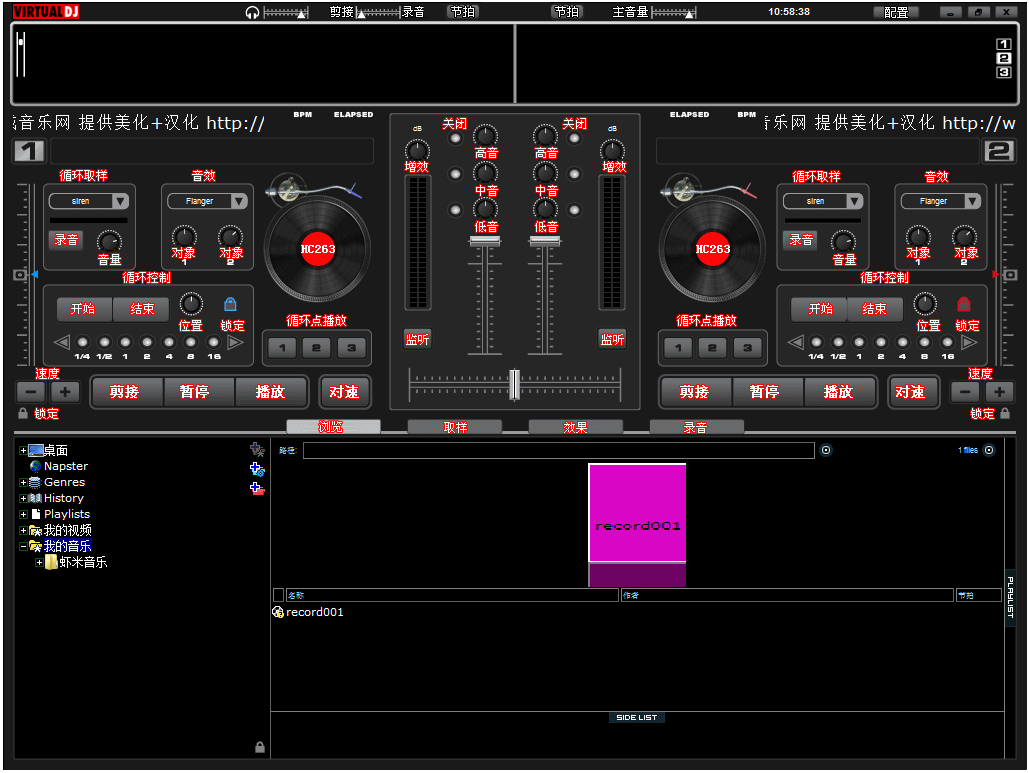Switch to the 浏览 tab
1029x773 pixels.
(x=333, y=427)
